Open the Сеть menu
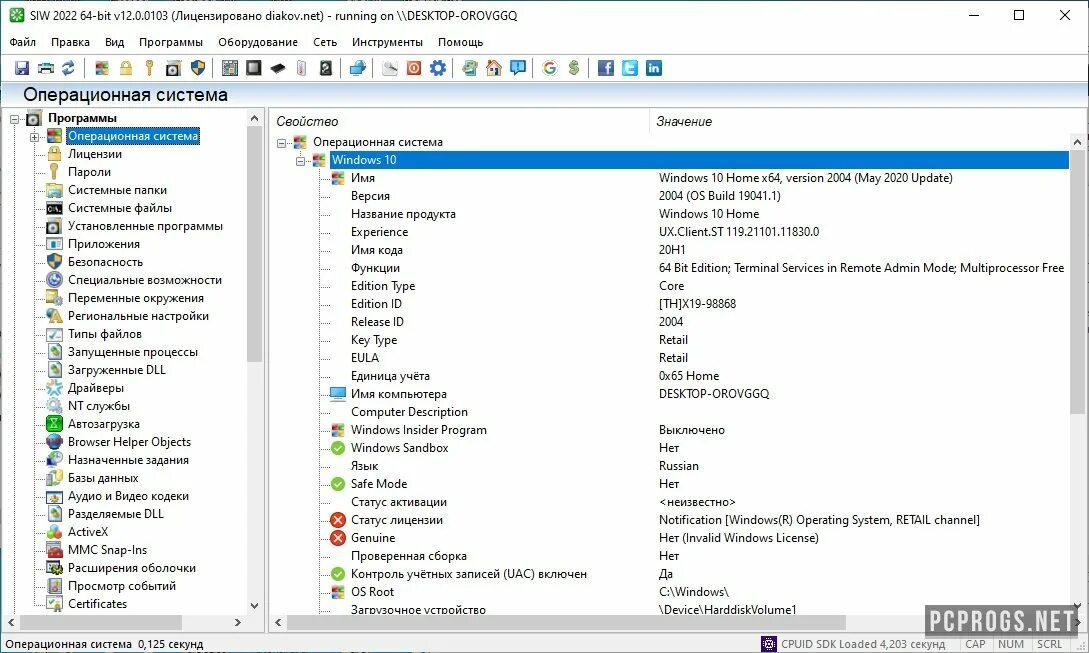 pos(325,42)
